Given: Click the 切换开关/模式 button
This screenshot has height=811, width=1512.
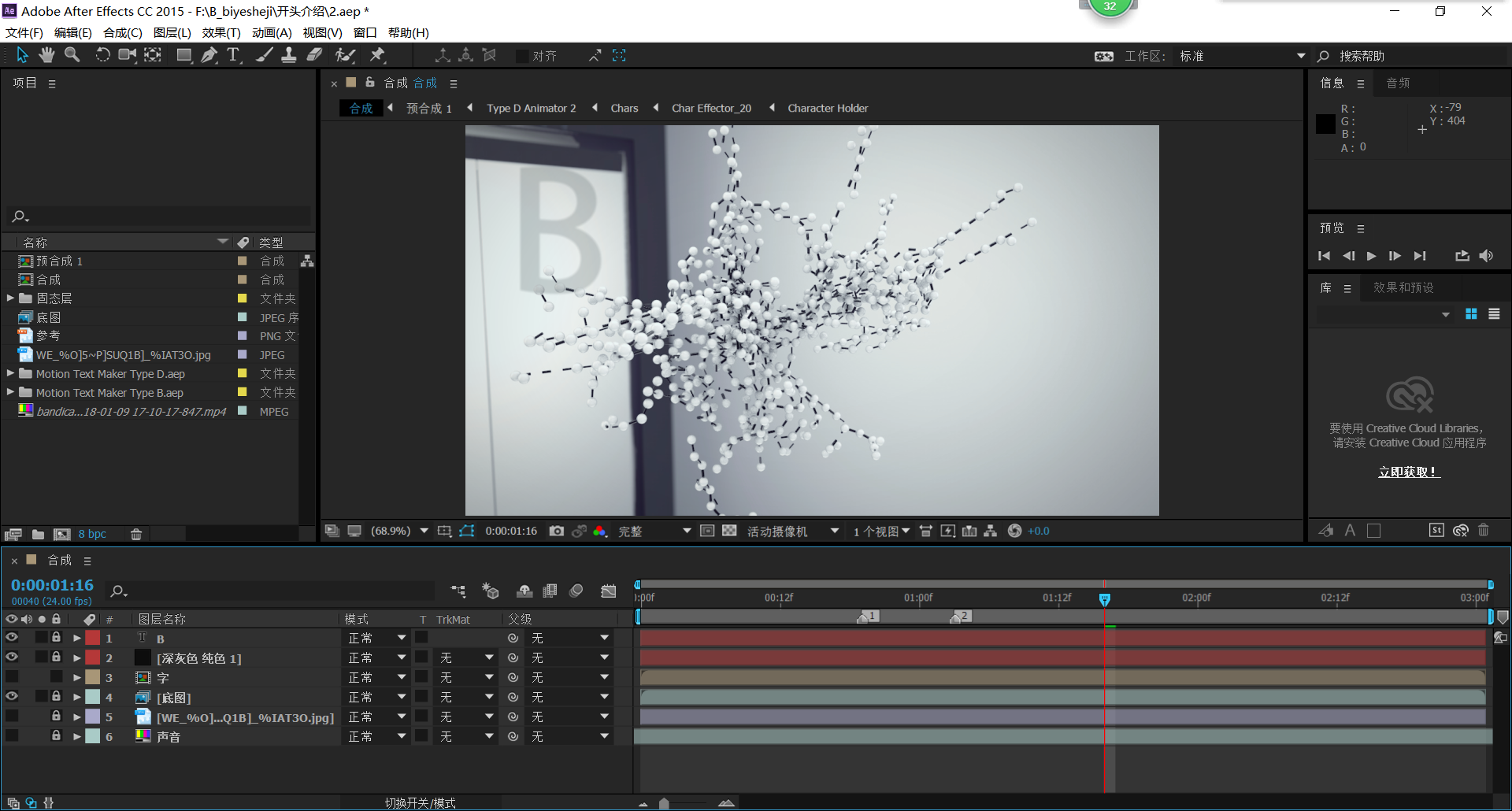Looking at the screenshot, I should pos(420,802).
